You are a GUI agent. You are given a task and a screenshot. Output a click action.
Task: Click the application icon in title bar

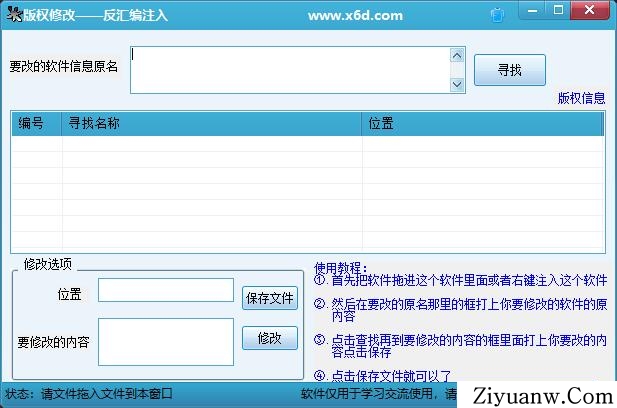click(14, 15)
